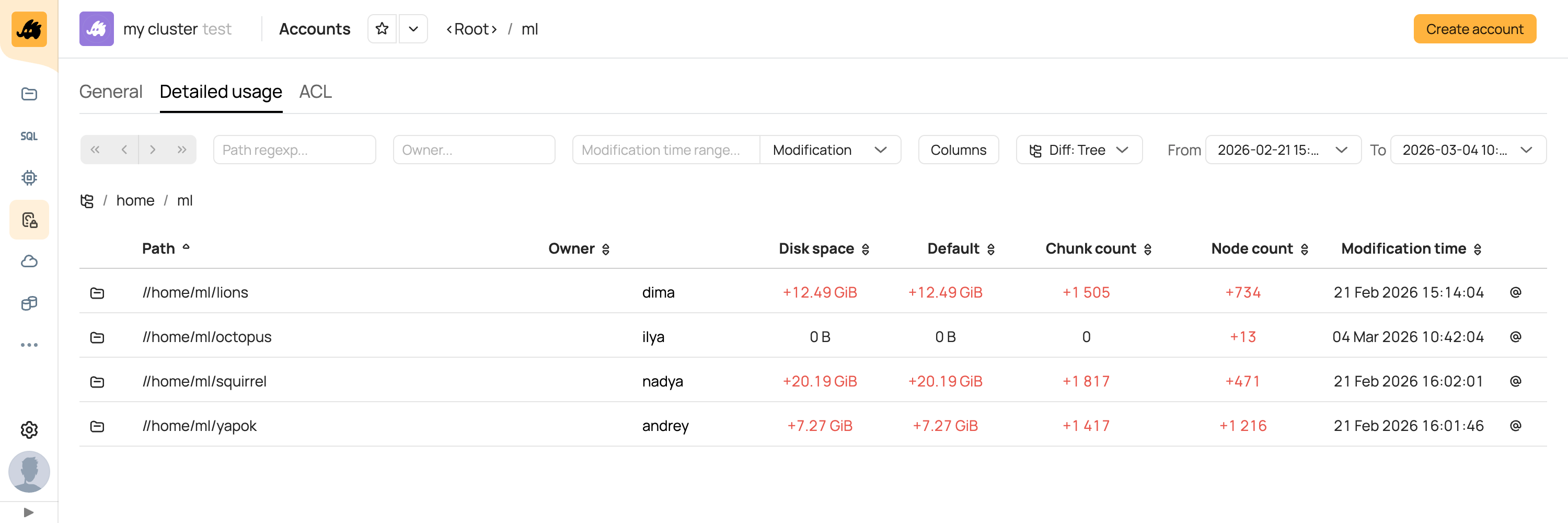Open the SQL queries sidebar icon

coord(29,136)
